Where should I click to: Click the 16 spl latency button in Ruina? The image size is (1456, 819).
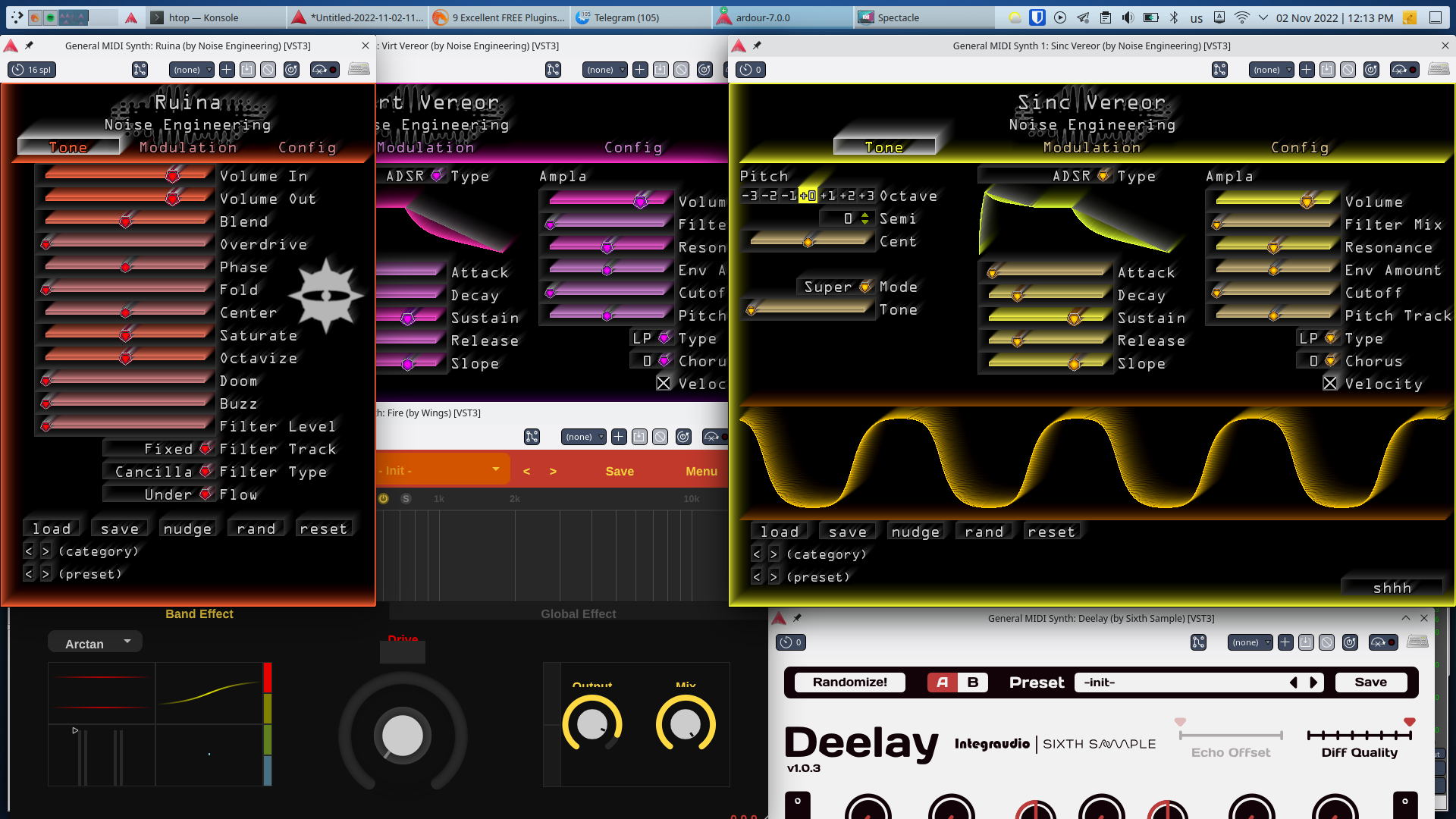[32, 70]
